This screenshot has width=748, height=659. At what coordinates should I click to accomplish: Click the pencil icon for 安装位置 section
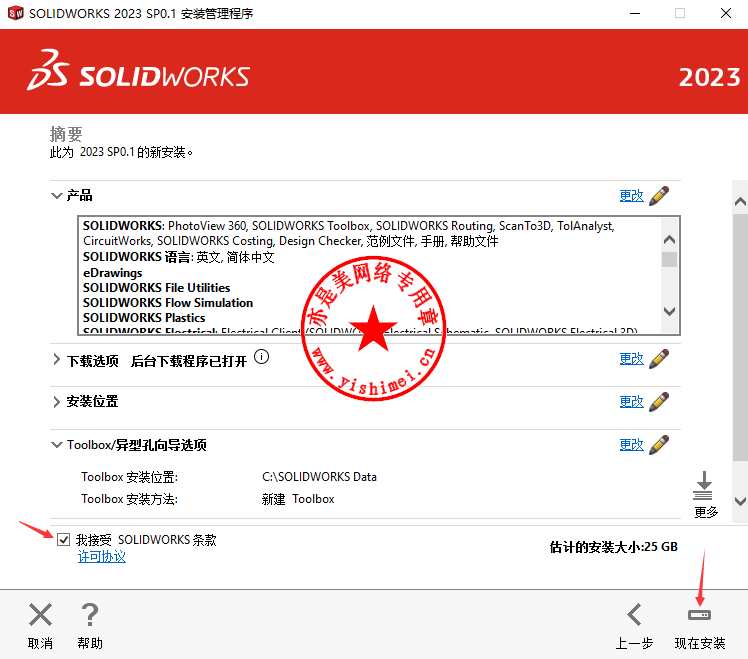pyautogui.click(x=659, y=402)
